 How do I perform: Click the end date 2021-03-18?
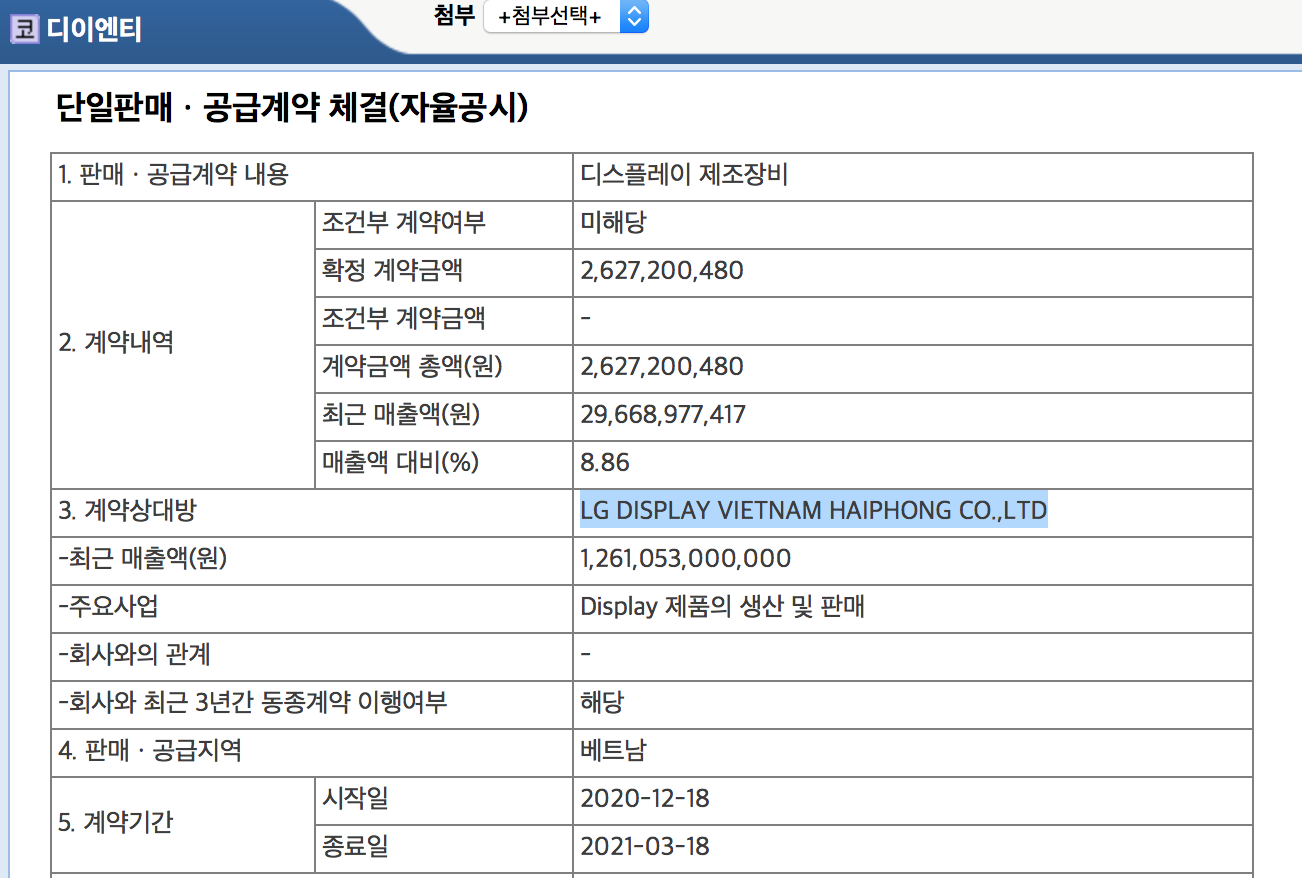point(645,847)
